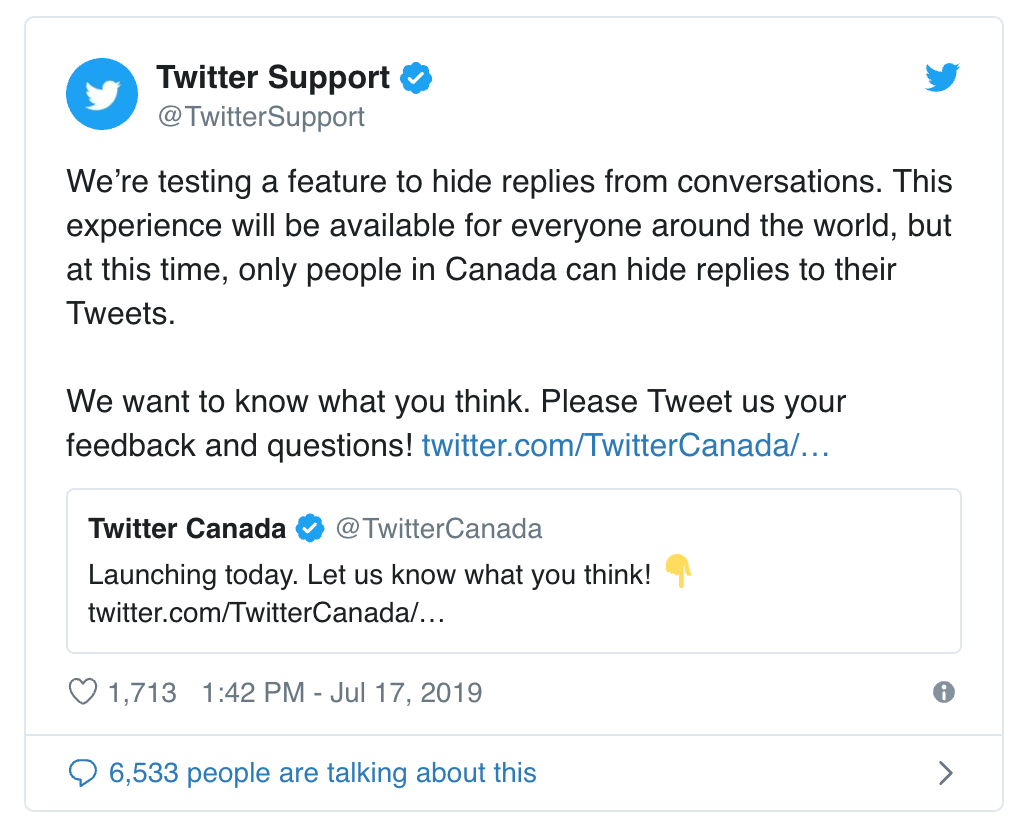Open the blue twitter.com/TwitterCanada link
This screenshot has width=1022, height=826.
(625, 445)
